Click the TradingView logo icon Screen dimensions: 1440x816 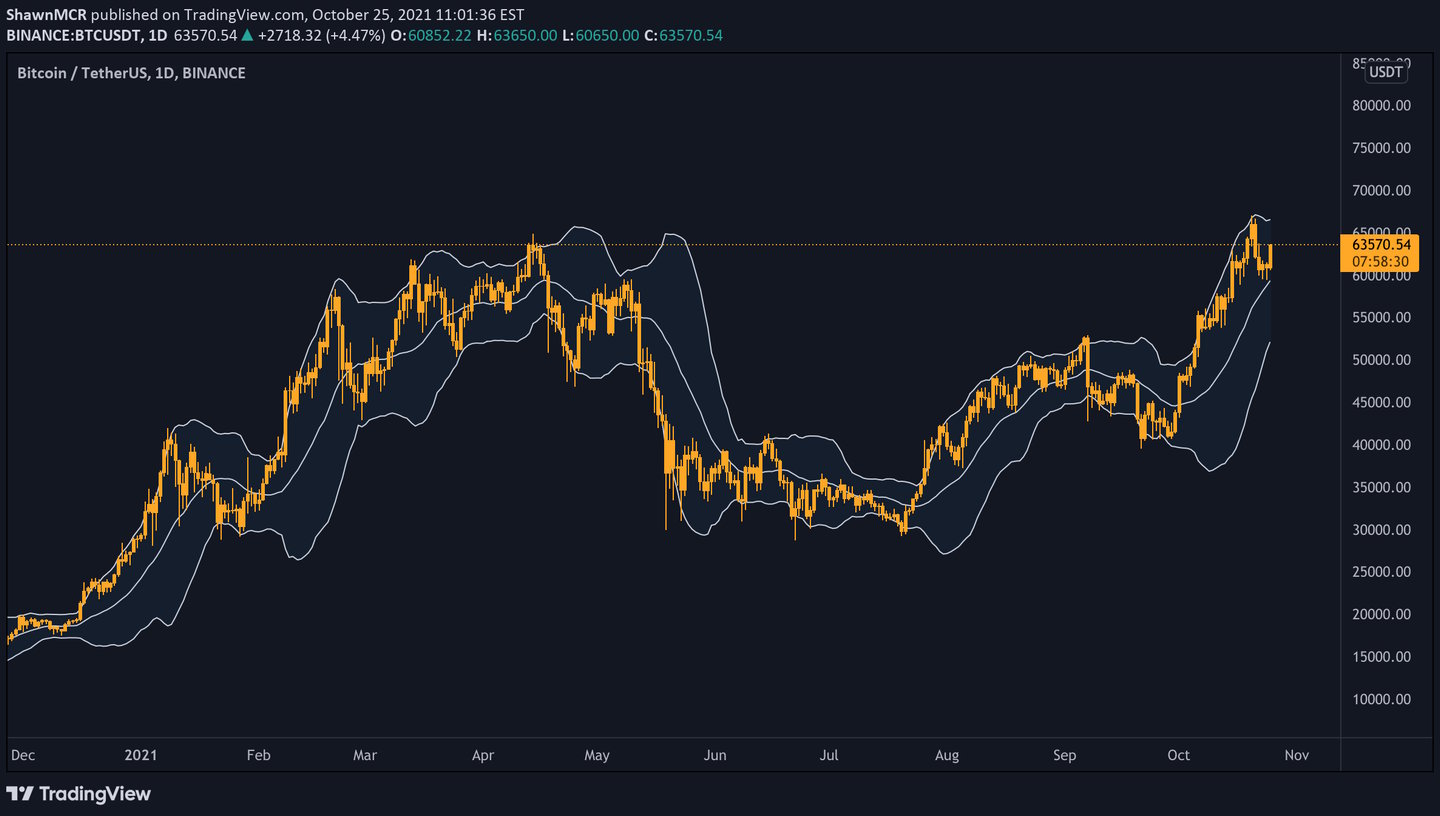click(22, 794)
